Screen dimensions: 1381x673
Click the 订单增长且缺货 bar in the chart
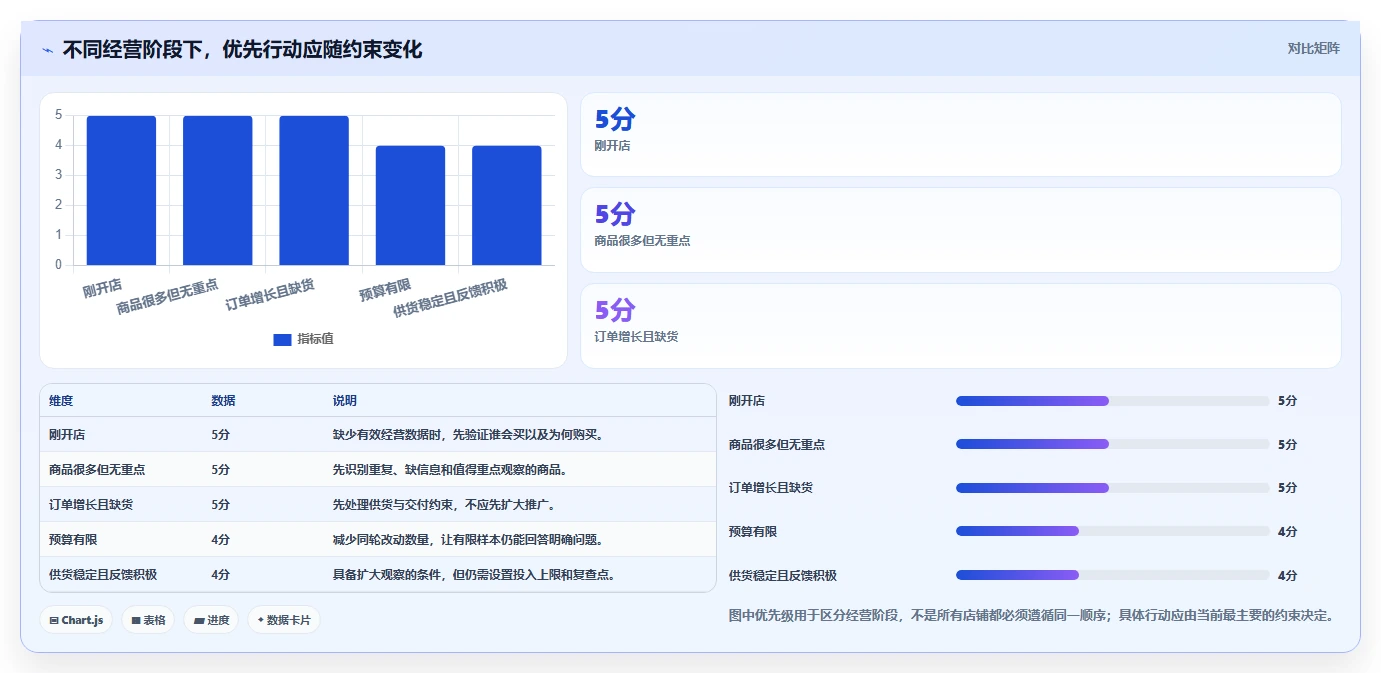(314, 190)
